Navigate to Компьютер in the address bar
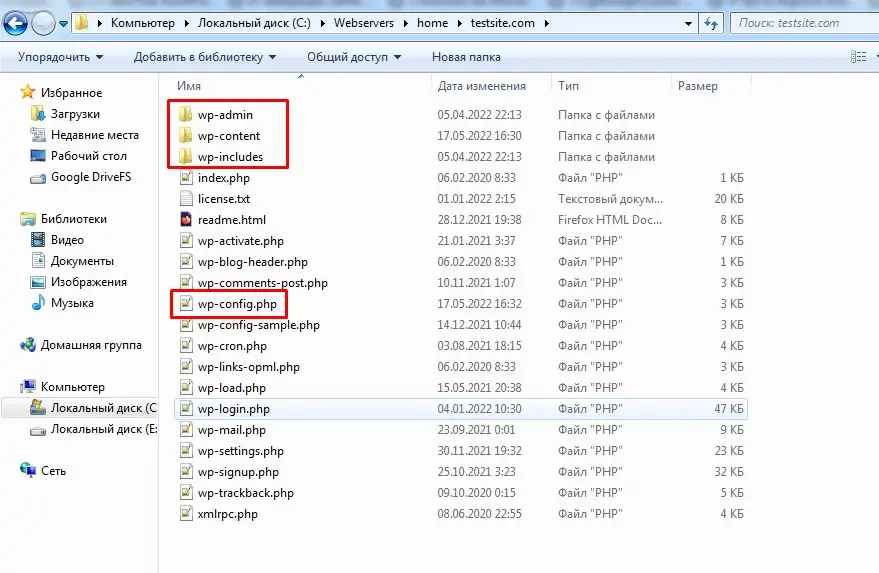This screenshot has height=573, width=879. pyautogui.click(x=142, y=23)
